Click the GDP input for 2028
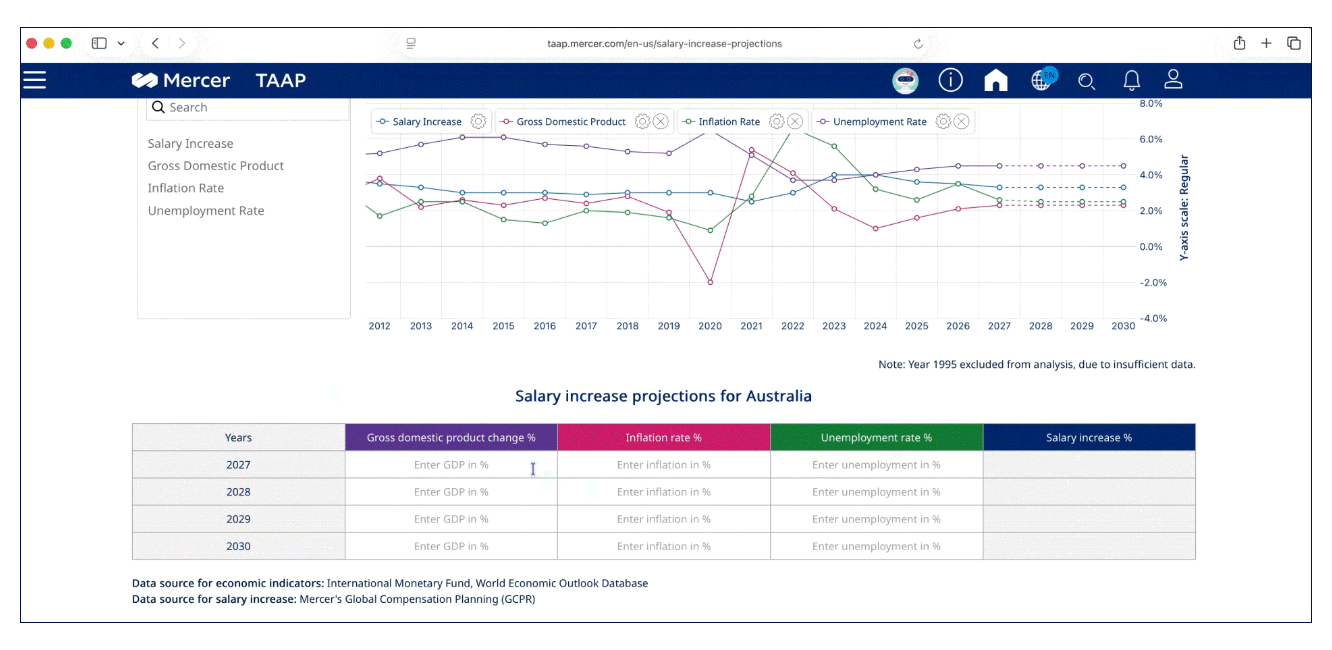Image resolution: width=1332 pixels, height=650 pixels. 451,492
